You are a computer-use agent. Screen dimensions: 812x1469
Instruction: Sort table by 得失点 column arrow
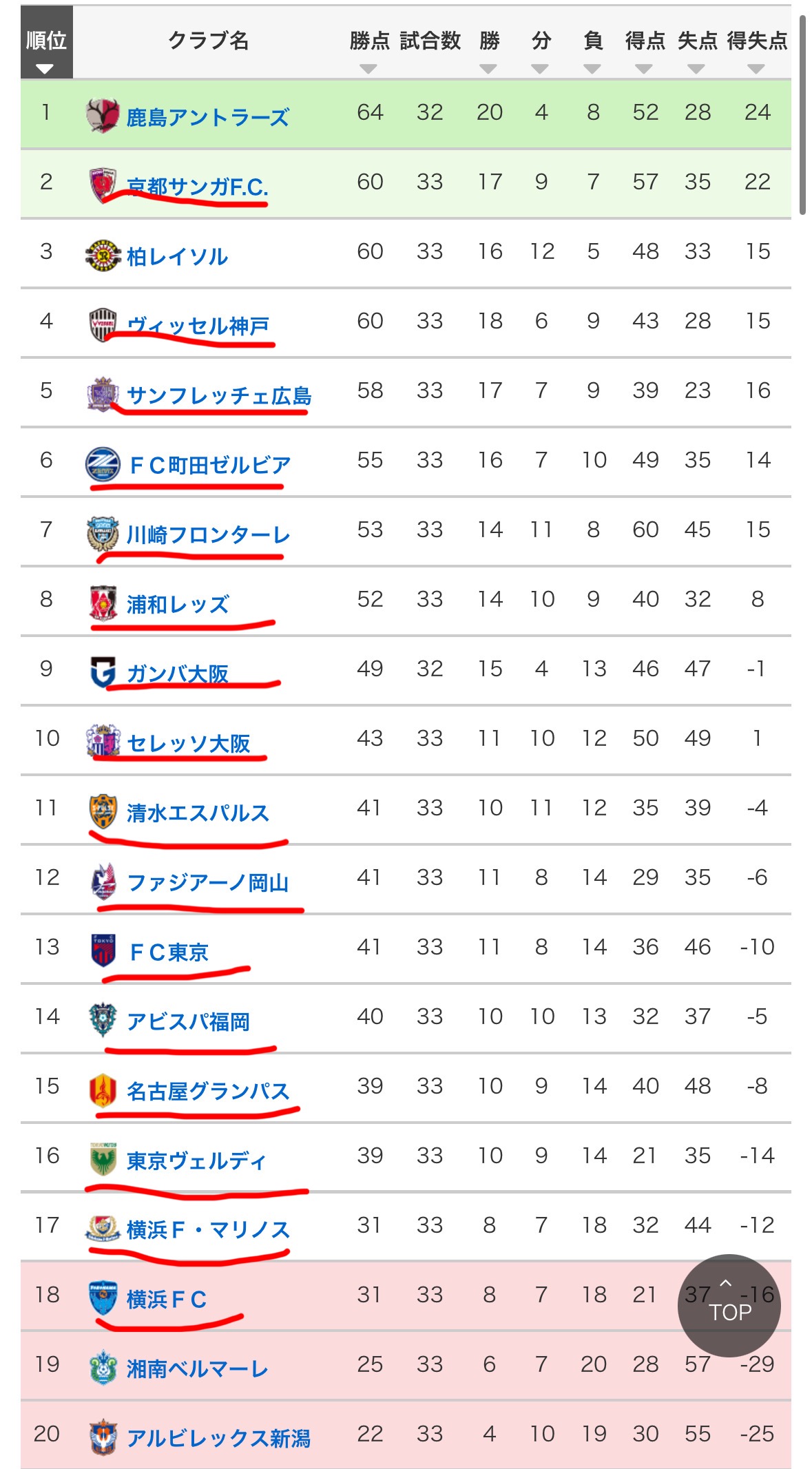click(756, 69)
